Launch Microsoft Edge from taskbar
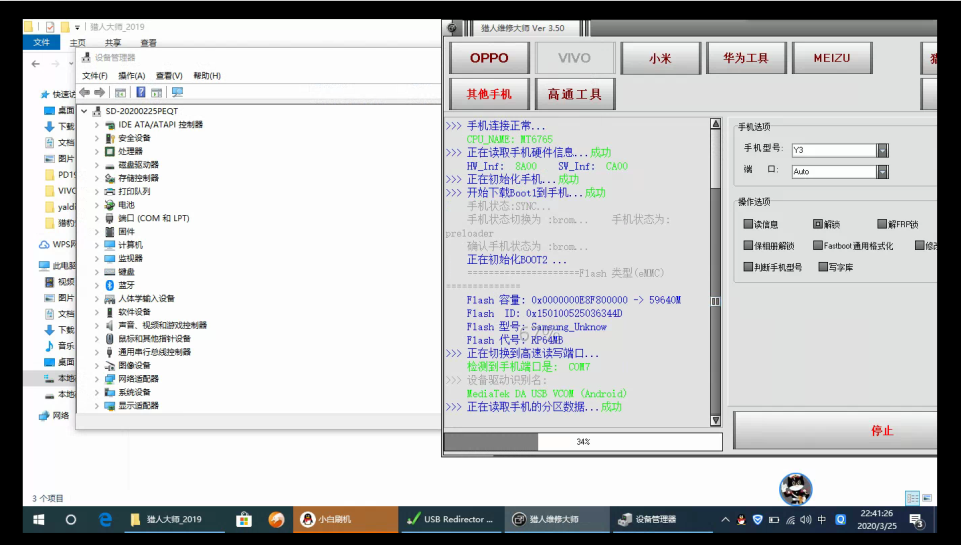961x545 pixels. [x=105, y=520]
